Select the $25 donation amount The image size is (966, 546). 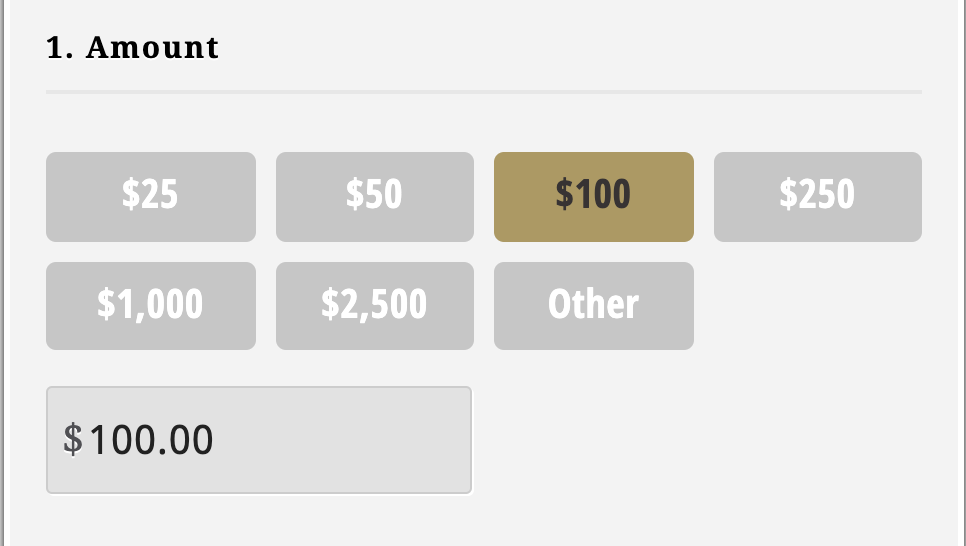(x=151, y=196)
